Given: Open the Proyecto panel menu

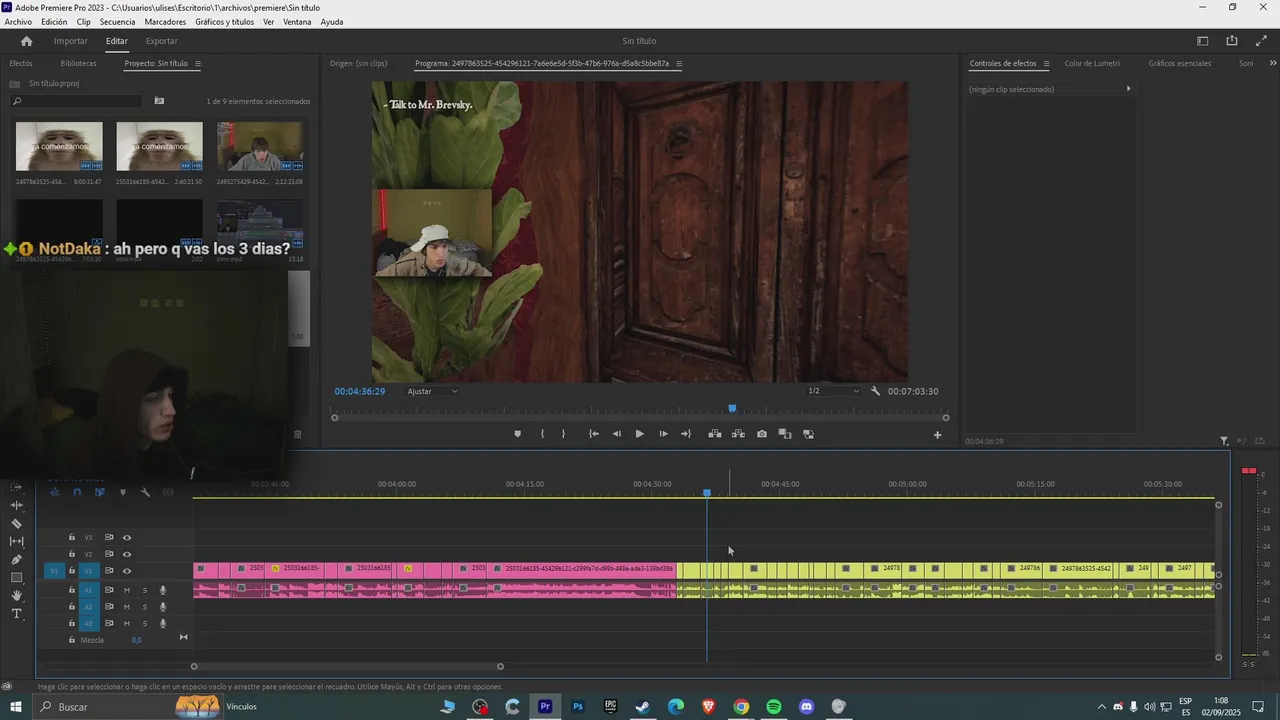Looking at the screenshot, I should [197, 64].
